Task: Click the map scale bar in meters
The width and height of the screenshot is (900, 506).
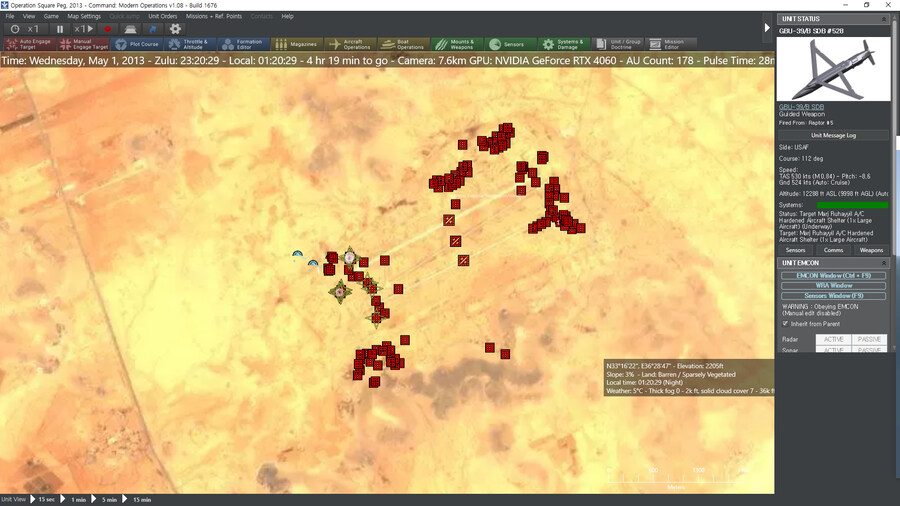Action: [x=678, y=478]
